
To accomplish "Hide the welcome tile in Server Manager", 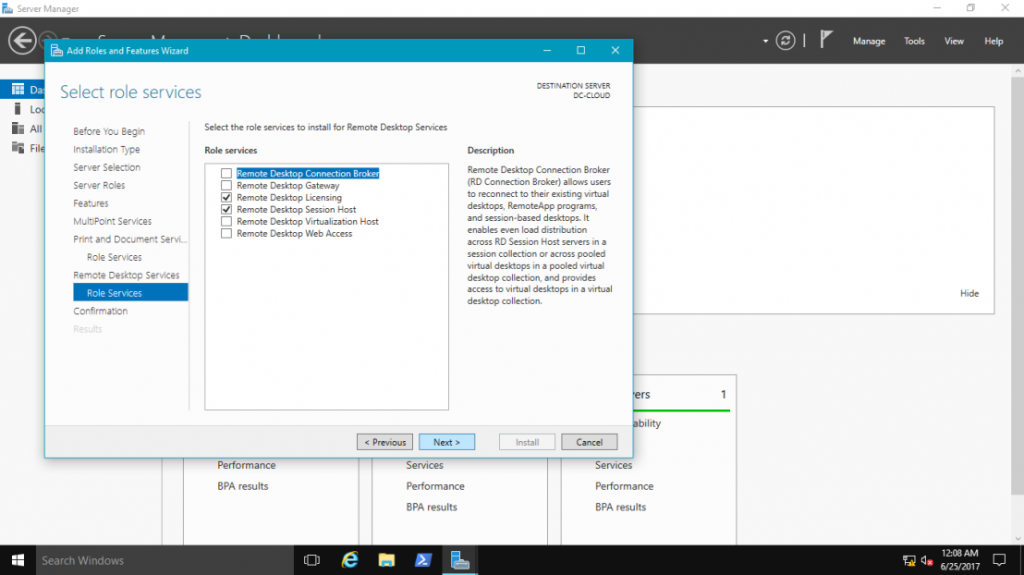I will 969,293.
